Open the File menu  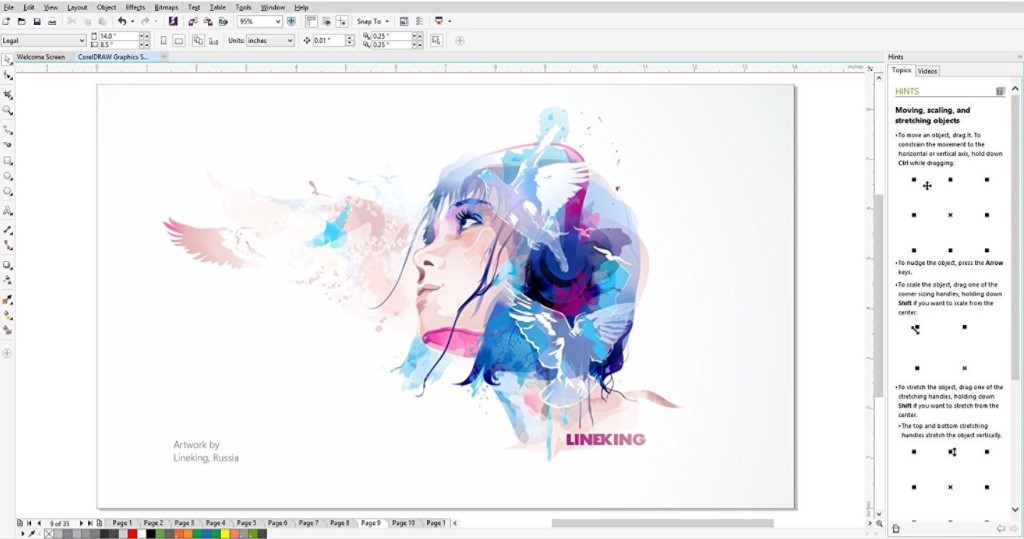pyautogui.click(x=8, y=7)
